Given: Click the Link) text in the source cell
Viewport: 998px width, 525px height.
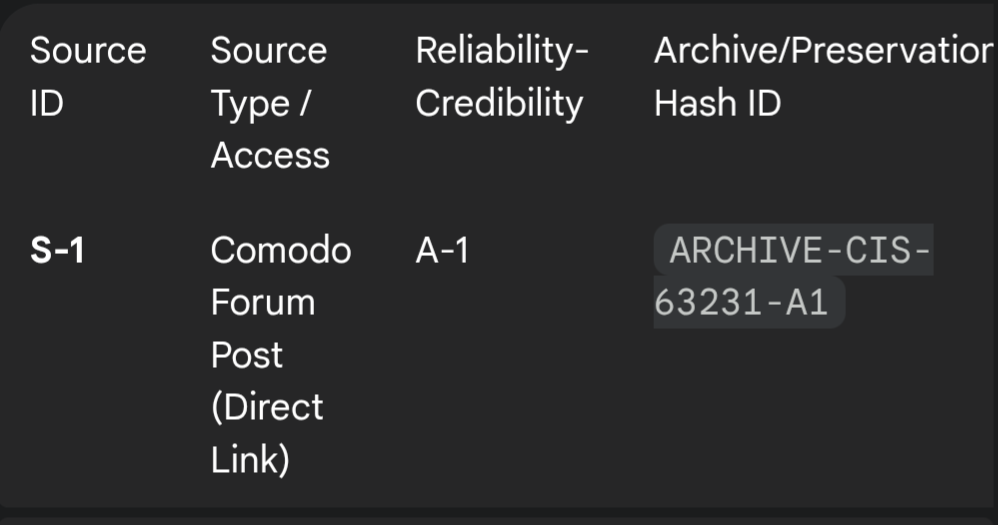Looking at the screenshot, I should [x=249, y=460].
